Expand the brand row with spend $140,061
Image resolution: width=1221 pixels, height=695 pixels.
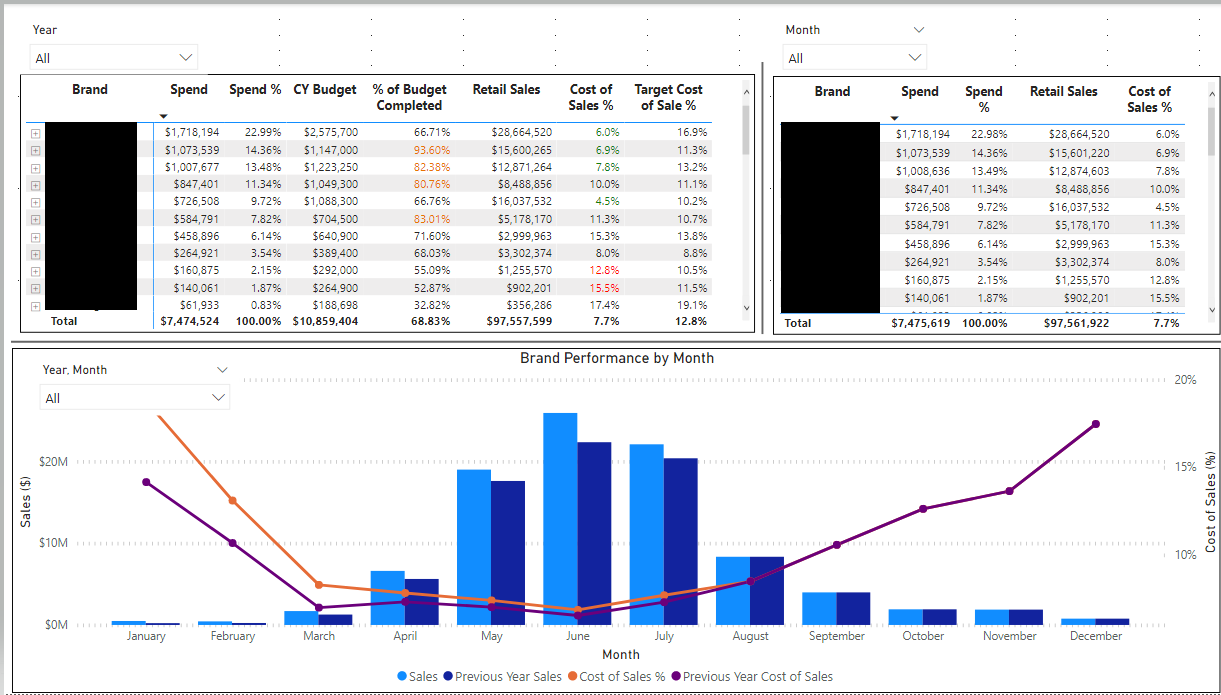click(35, 289)
